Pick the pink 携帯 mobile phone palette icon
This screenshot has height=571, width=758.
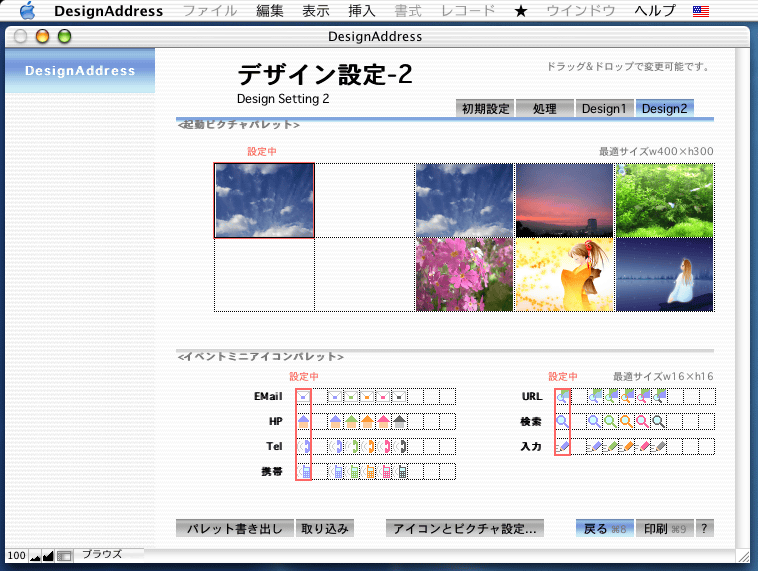tap(383, 471)
